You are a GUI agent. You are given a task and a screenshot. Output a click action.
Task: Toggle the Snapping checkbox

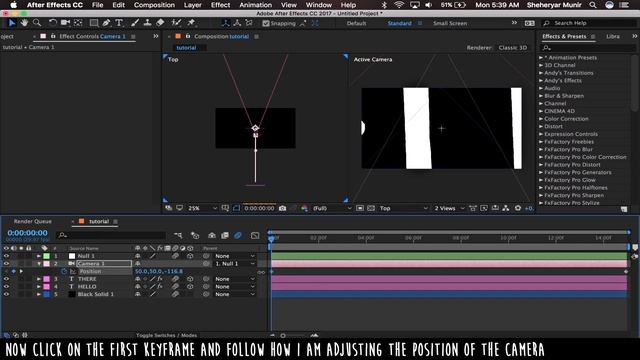(x=266, y=23)
